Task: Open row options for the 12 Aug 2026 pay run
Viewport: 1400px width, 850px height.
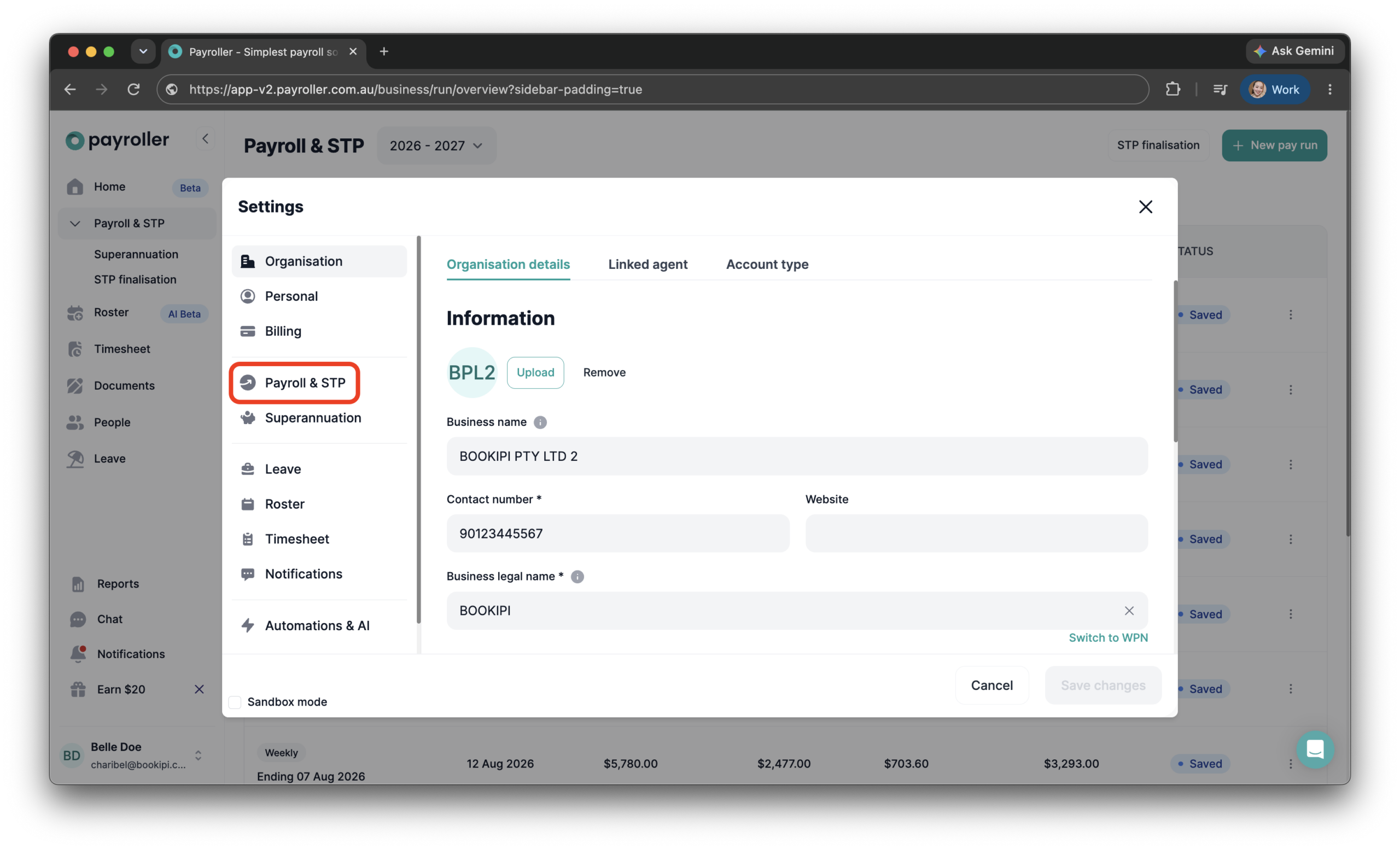Action: [1290, 764]
